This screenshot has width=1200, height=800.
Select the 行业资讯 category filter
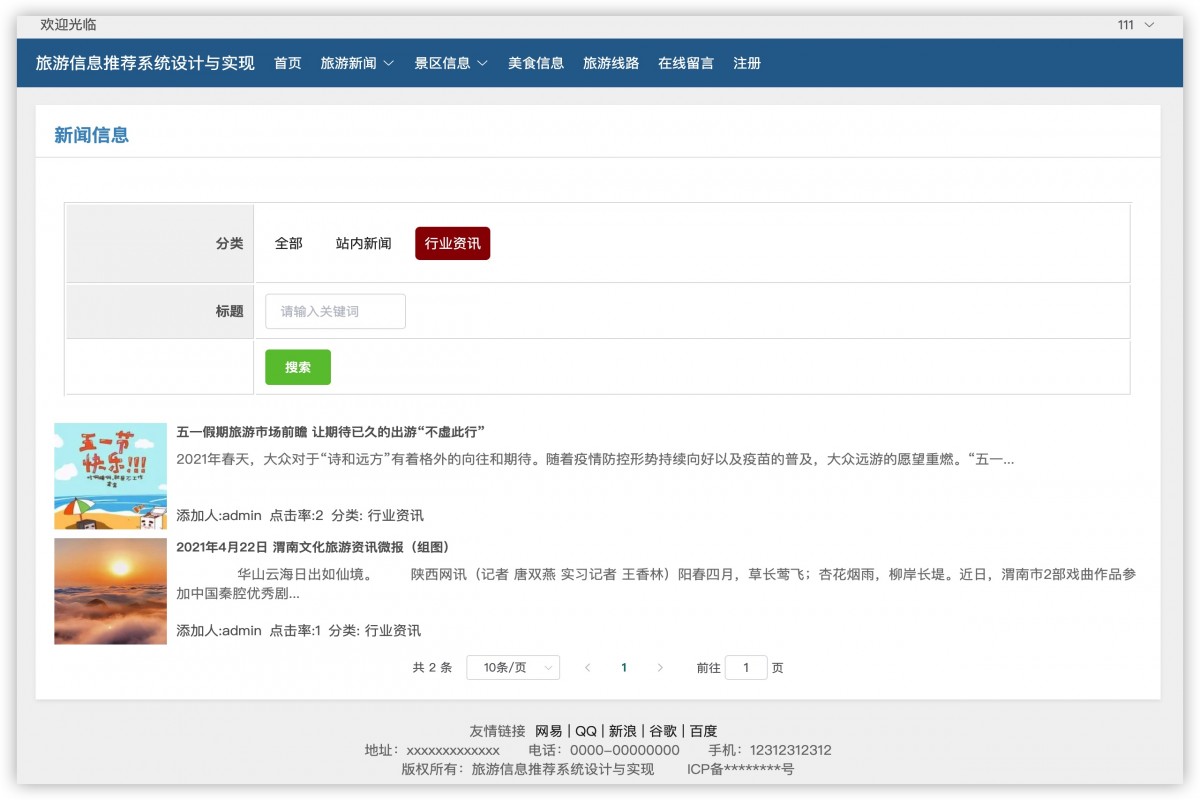[x=452, y=243]
